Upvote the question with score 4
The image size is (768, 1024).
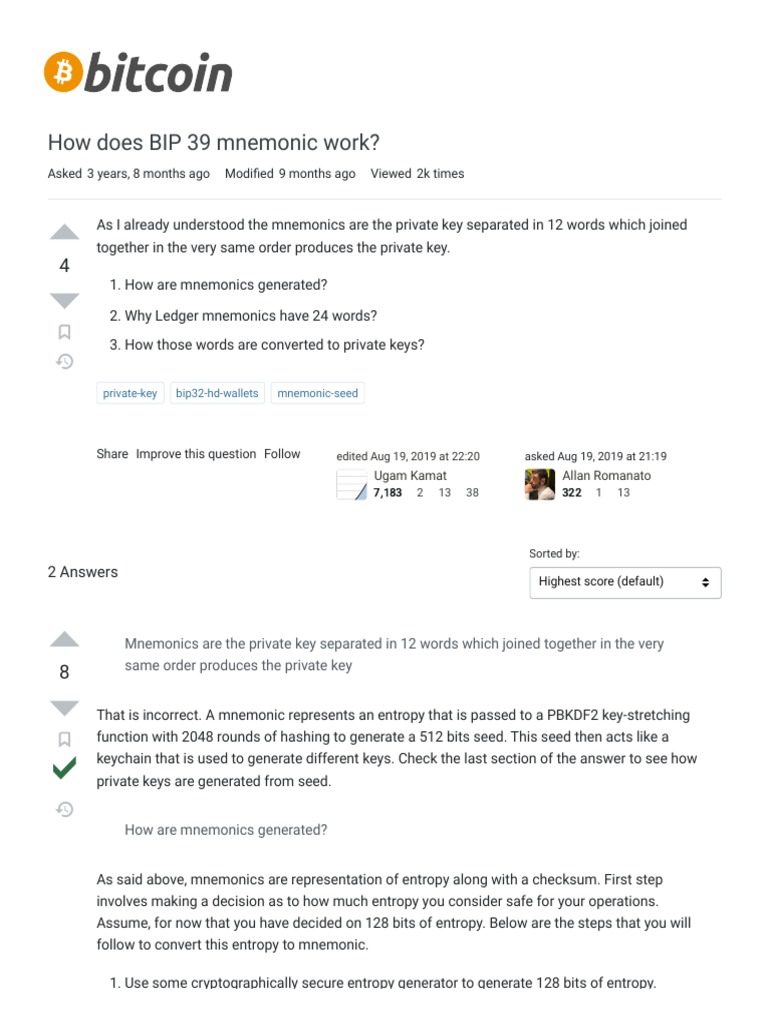coord(64,233)
